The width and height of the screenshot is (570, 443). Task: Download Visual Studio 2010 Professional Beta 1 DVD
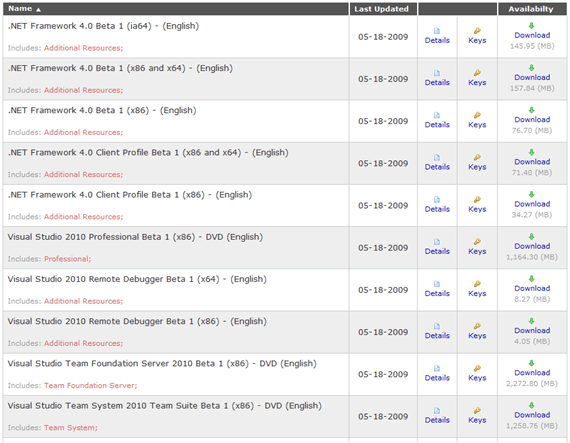(x=532, y=246)
